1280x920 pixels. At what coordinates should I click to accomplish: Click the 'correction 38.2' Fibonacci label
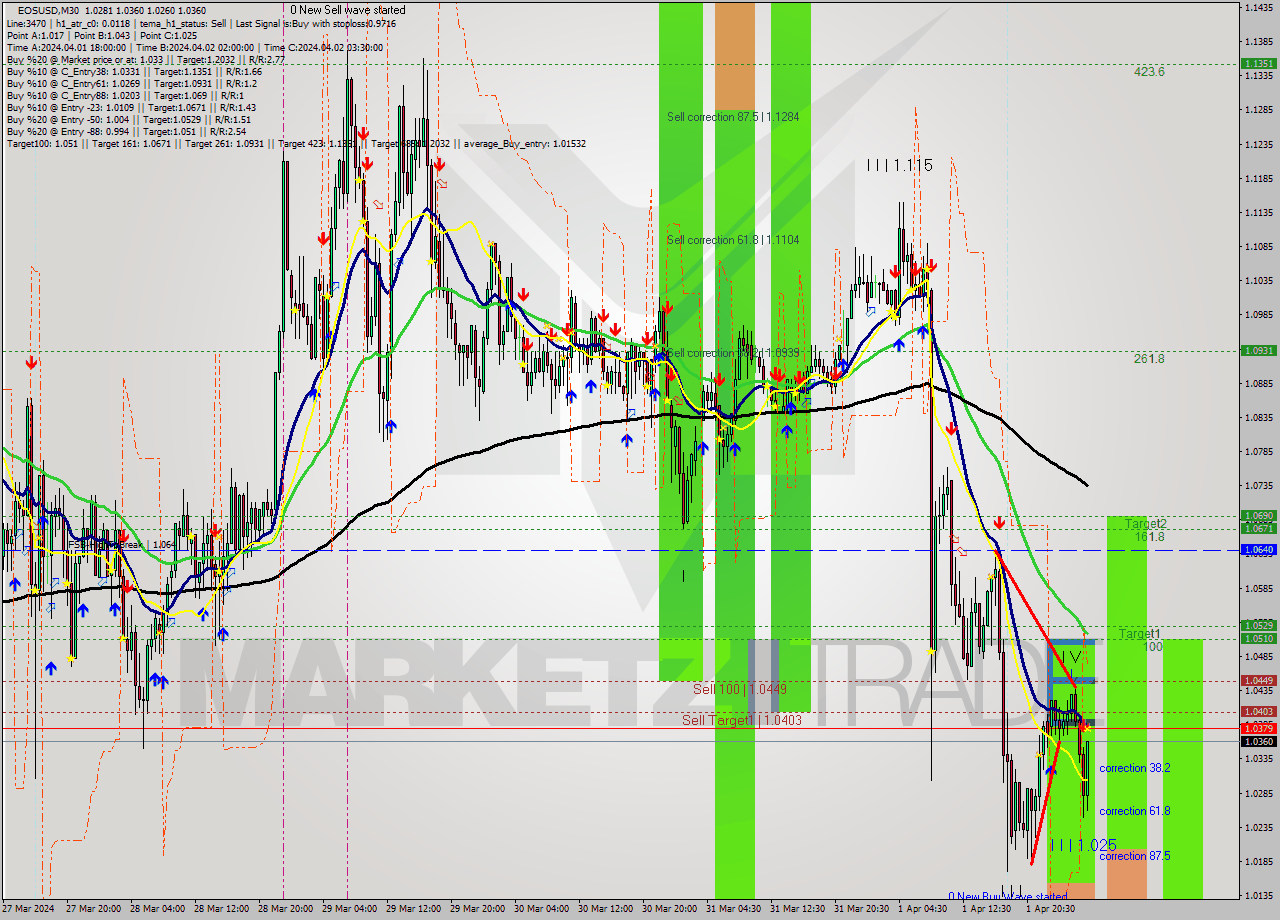pyautogui.click(x=1134, y=768)
